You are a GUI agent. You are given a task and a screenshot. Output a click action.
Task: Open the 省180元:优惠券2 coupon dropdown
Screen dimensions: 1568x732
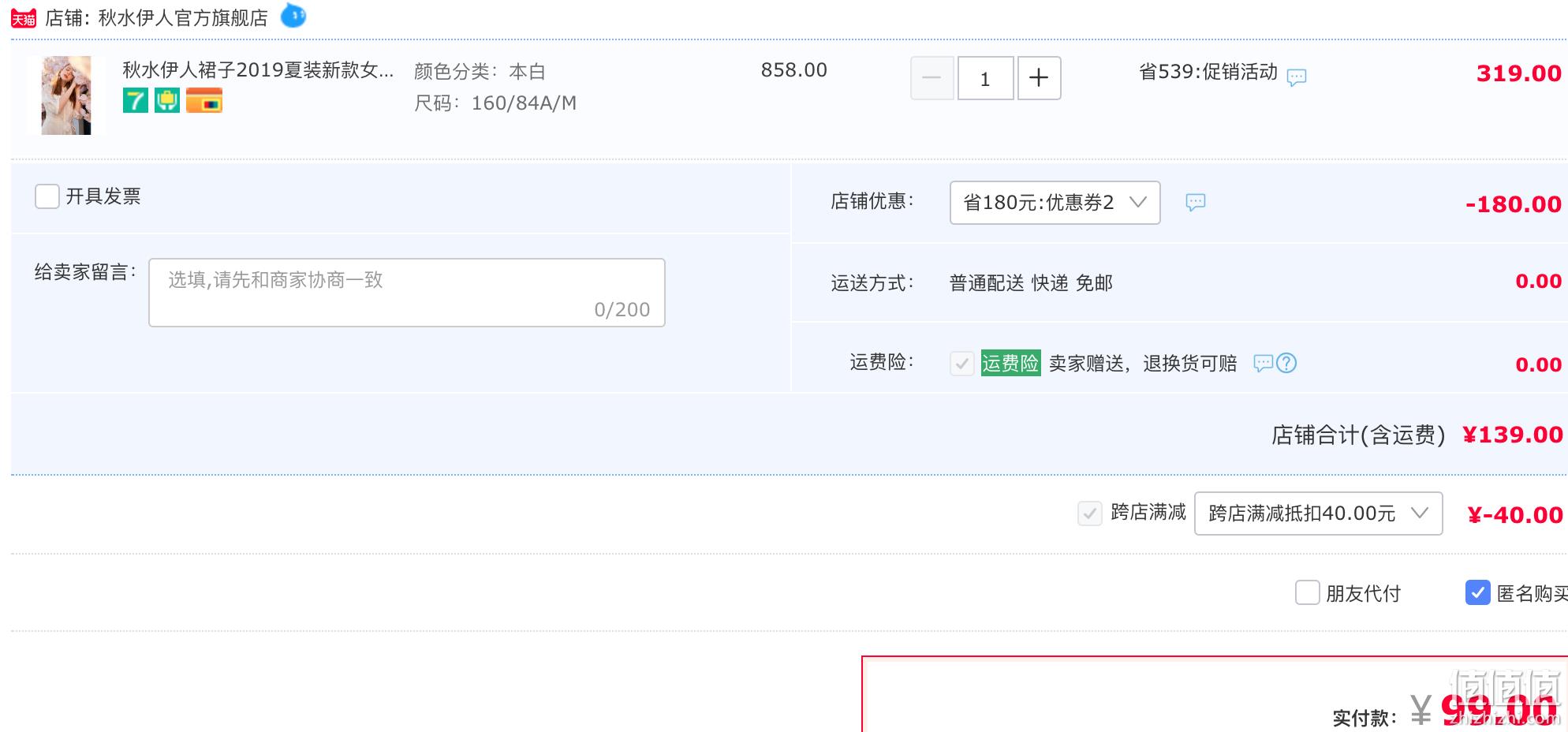(x=1055, y=203)
